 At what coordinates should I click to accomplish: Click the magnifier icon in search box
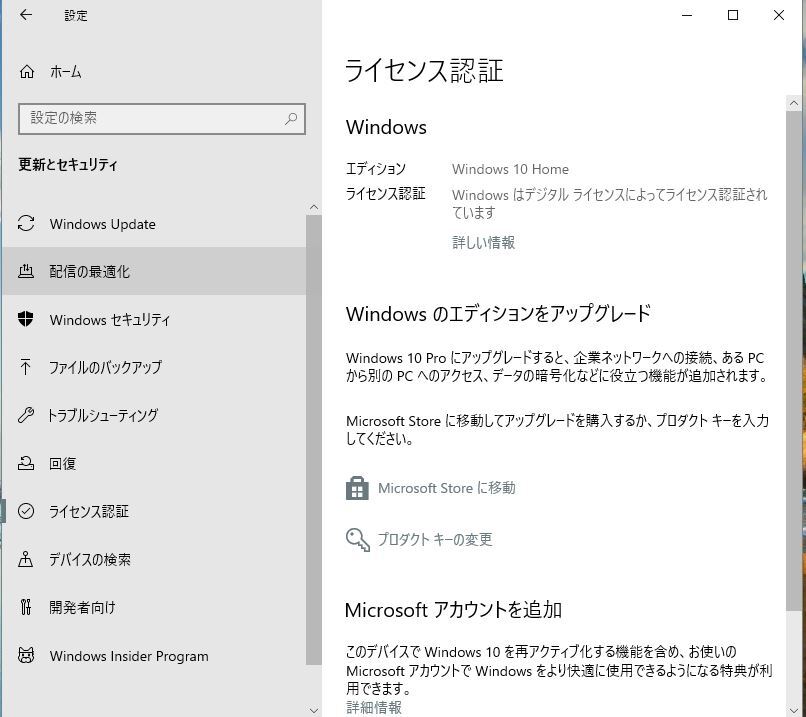pos(291,119)
